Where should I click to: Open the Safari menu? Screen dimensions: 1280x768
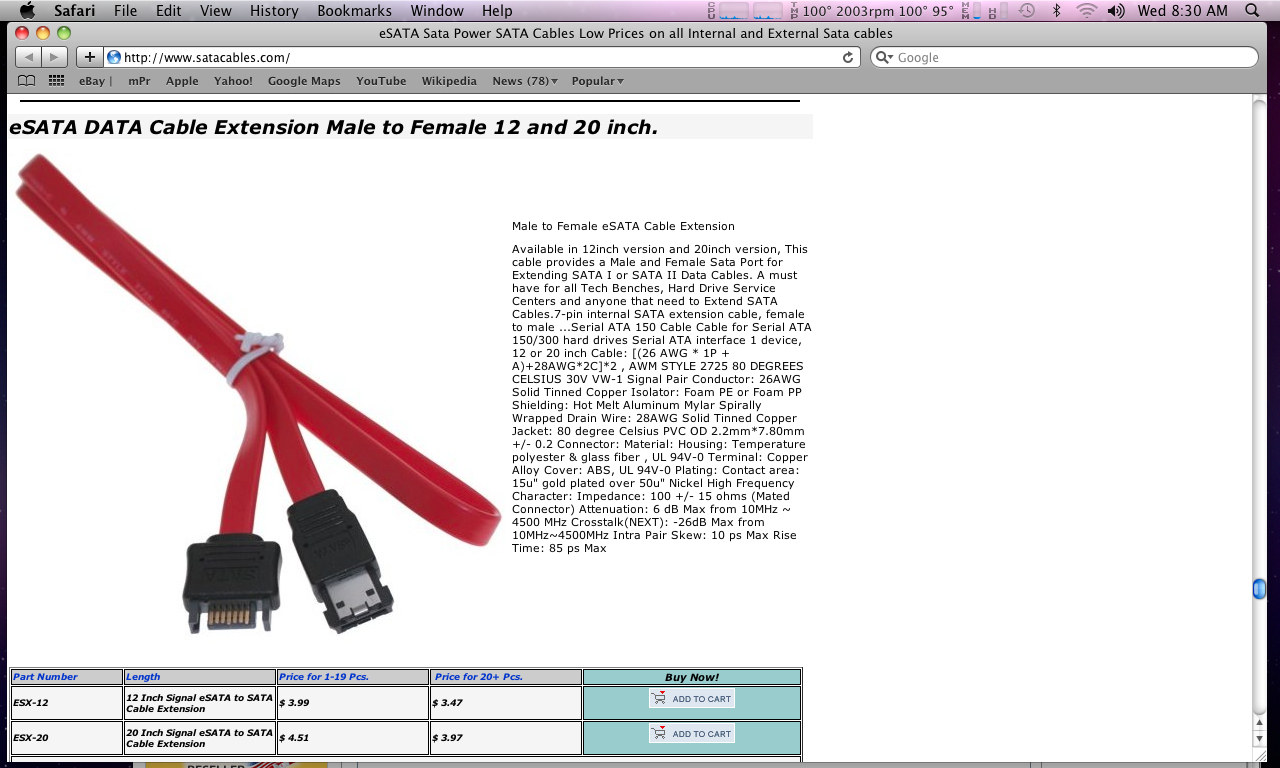(75, 11)
